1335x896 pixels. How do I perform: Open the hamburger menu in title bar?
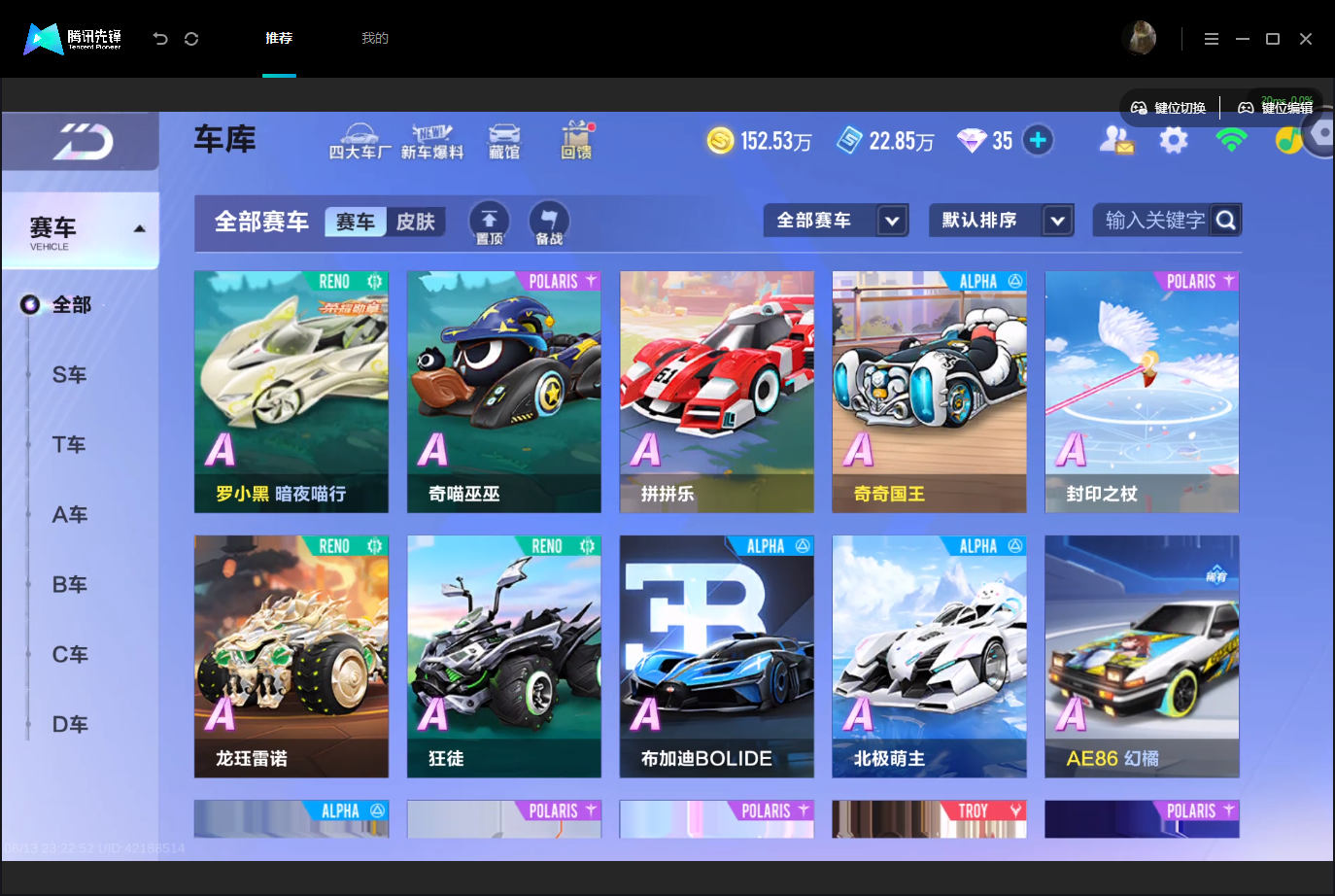(1211, 39)
